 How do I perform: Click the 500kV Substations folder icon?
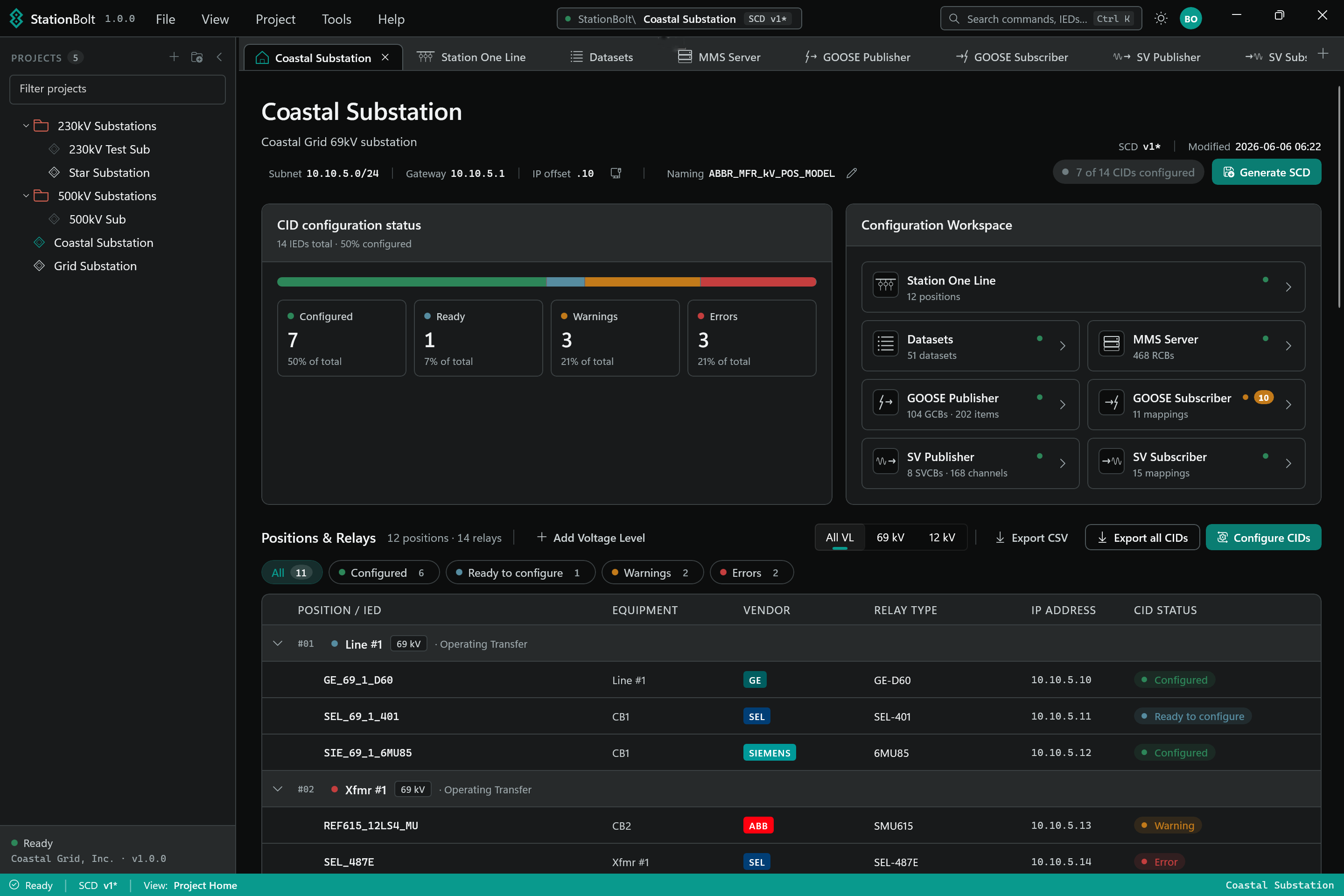click(41, 196)
